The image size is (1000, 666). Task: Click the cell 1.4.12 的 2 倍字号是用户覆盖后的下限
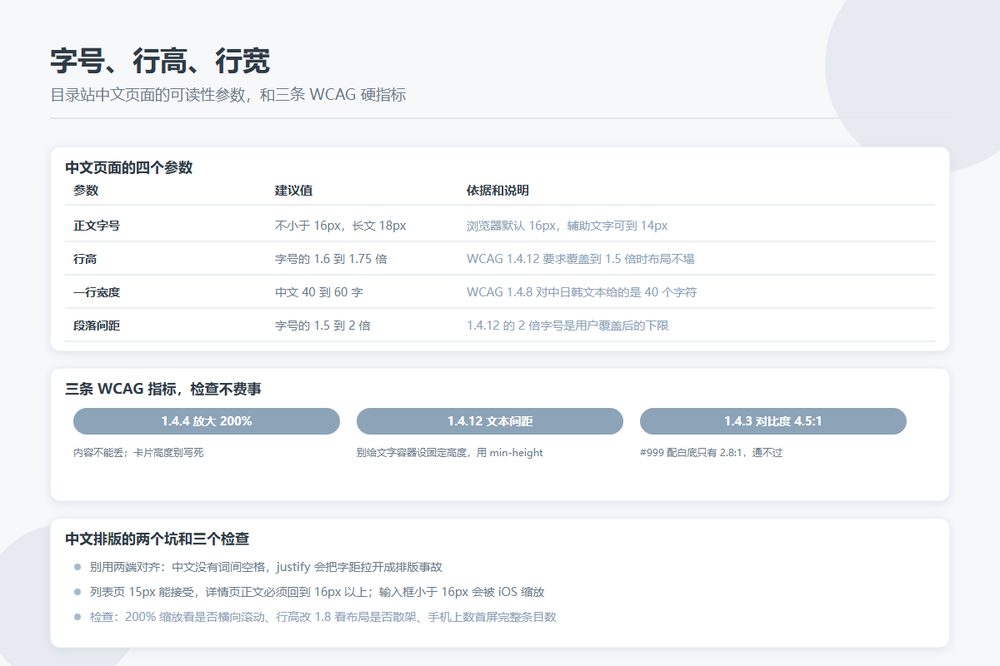568,325
